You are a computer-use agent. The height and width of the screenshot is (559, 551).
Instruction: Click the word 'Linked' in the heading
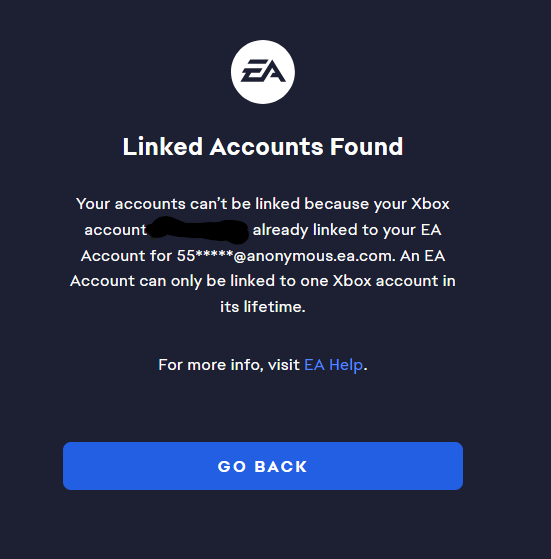click(x=163, y=146)
